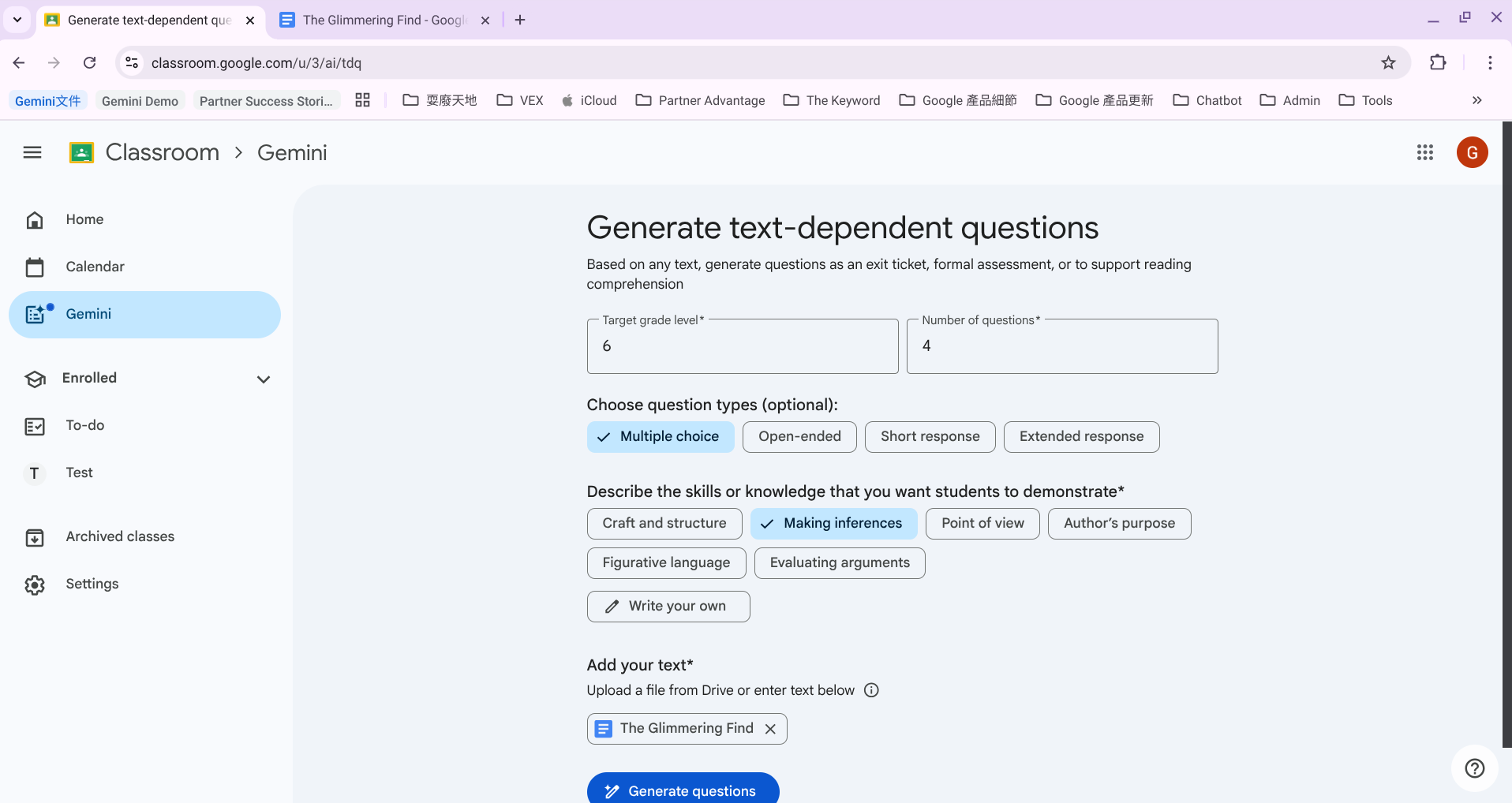
Task: Expand the Enrolled classes list
Action: 264,379
